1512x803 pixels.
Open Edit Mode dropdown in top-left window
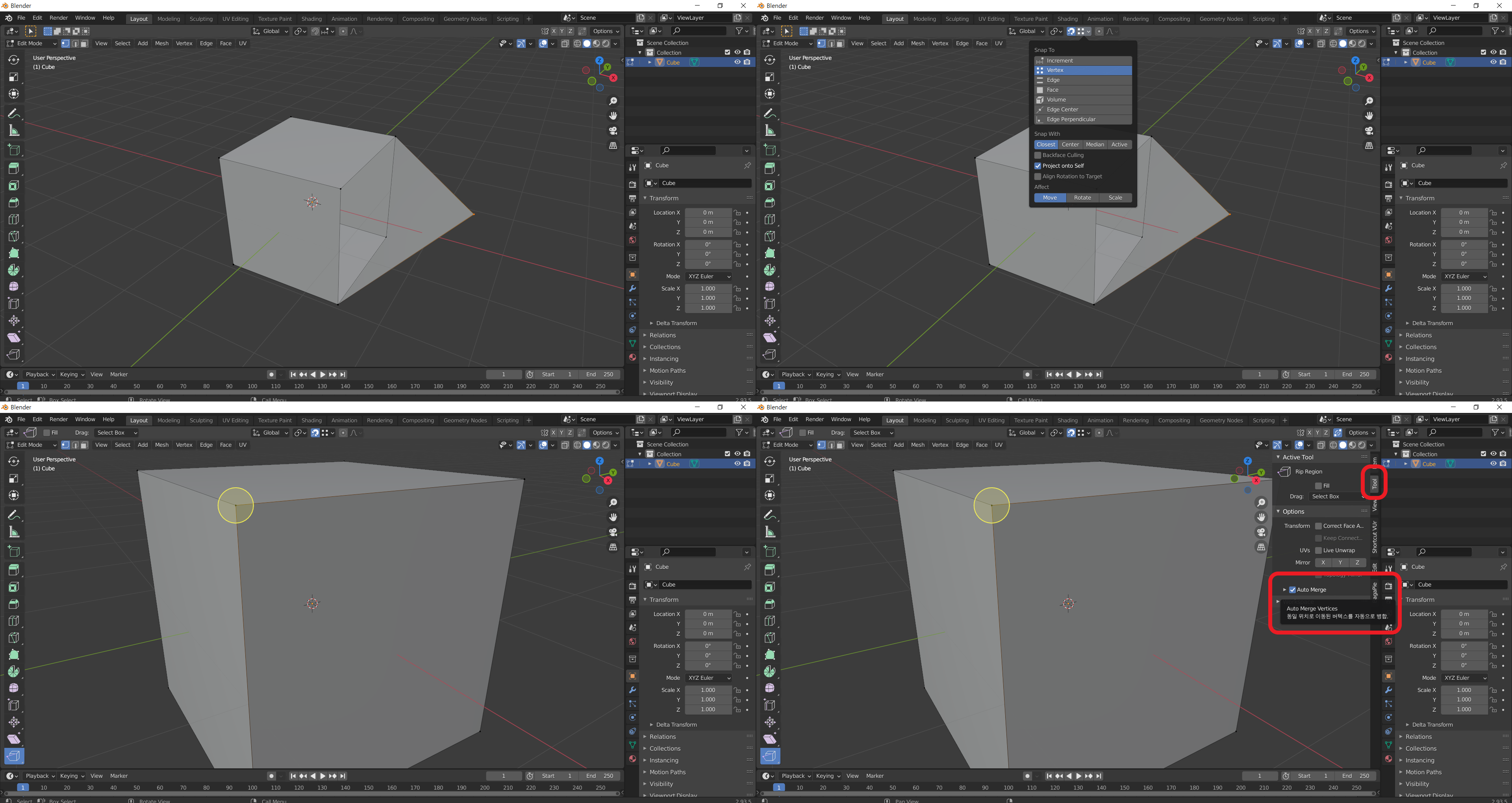click(x=31, y=43)
